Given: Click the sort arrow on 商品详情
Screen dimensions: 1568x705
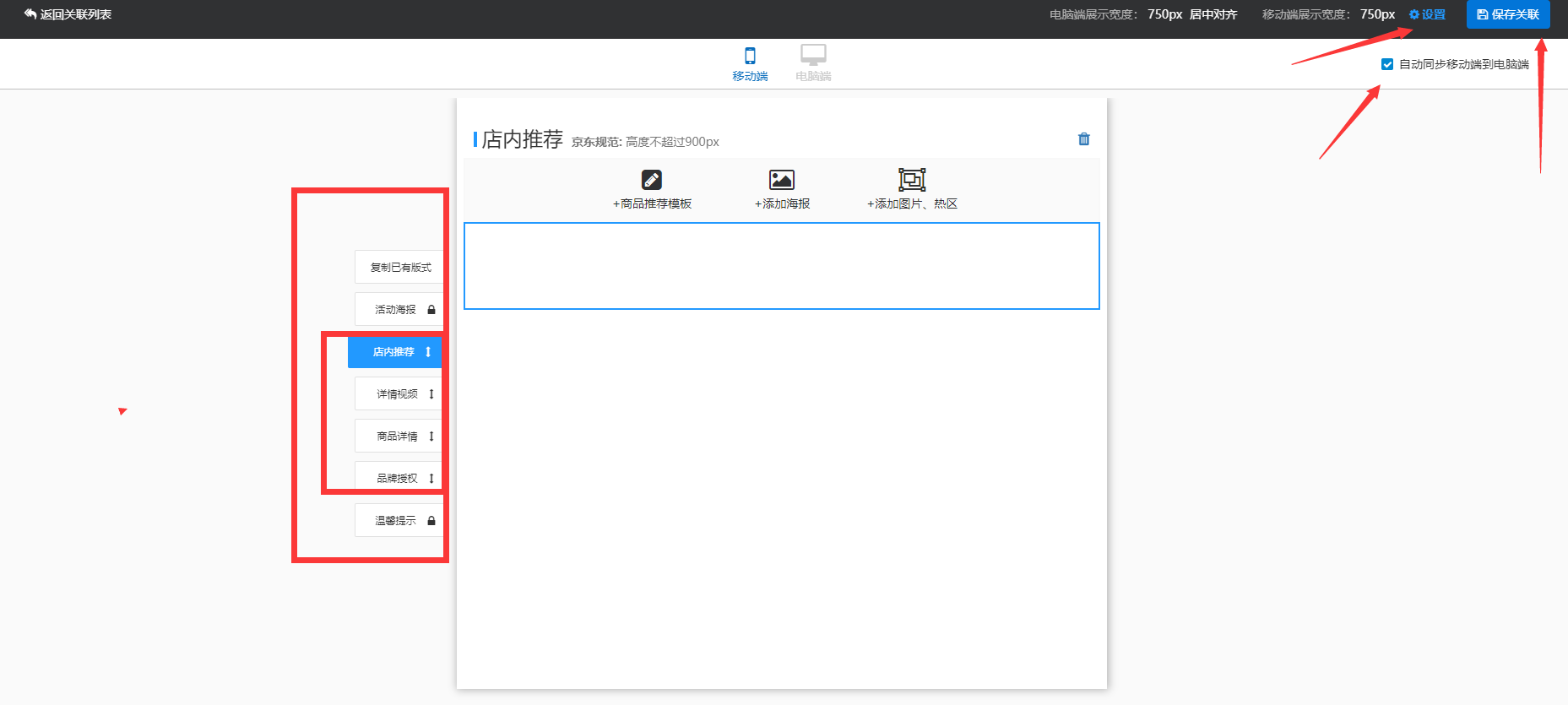Looking at the screenshot, I should (x=431, y=437).
